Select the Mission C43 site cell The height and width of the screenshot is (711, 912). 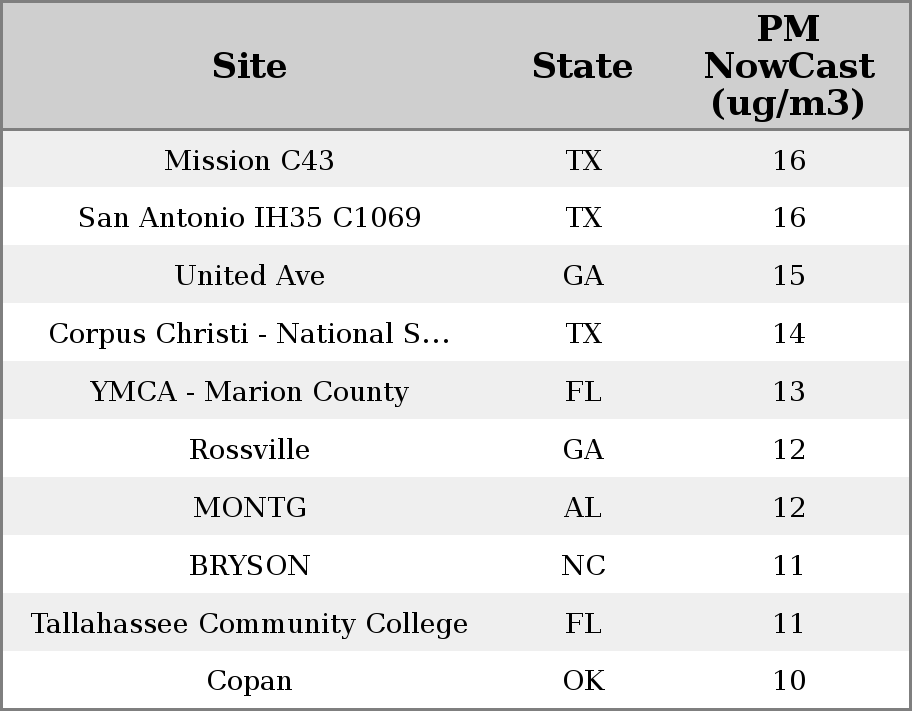[x=249, y=160]
